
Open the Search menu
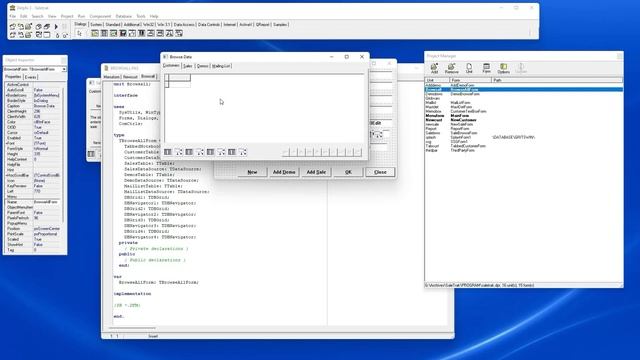(x=38, y=16)
